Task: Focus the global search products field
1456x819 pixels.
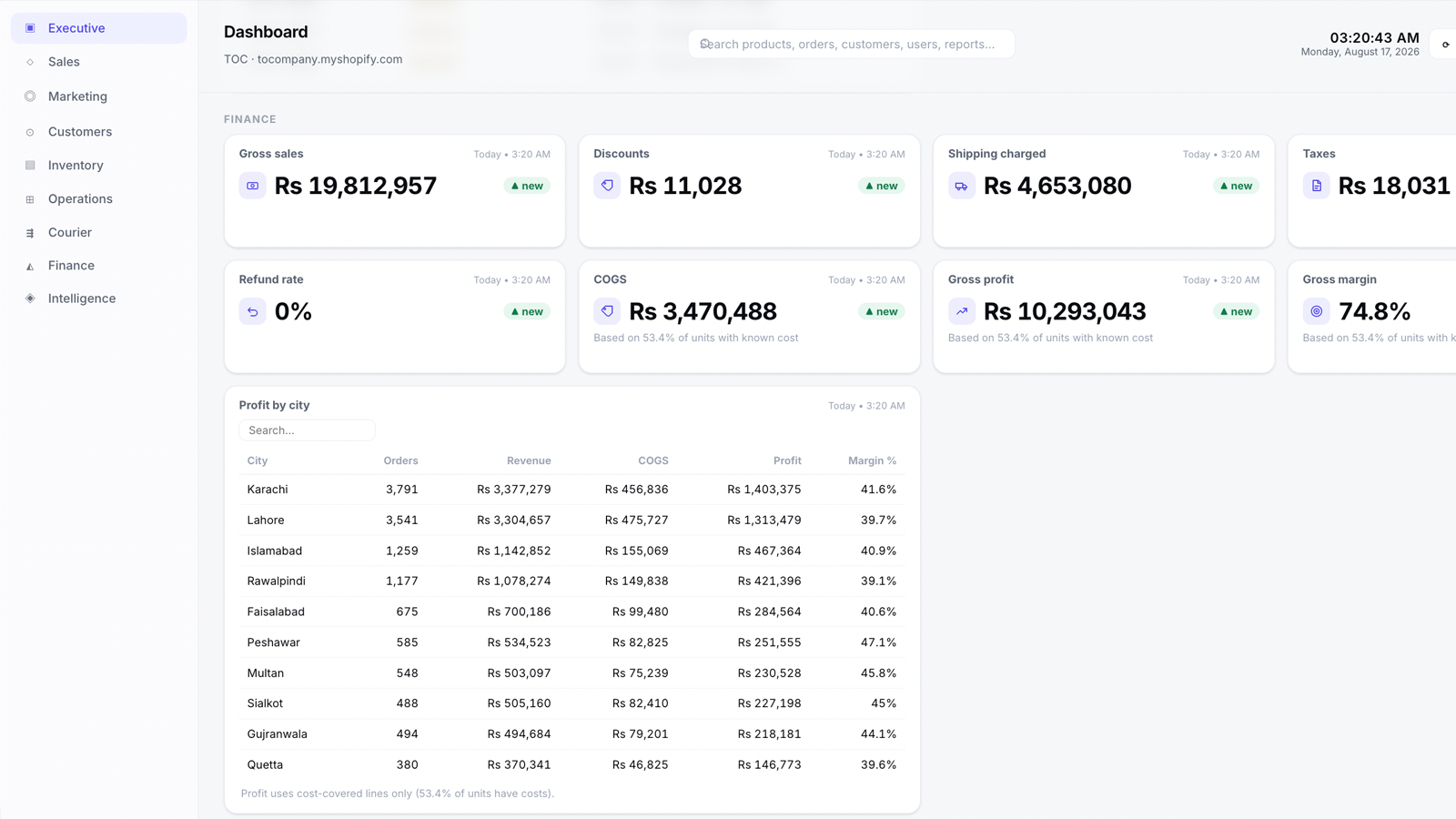Action: pos(852,44)
